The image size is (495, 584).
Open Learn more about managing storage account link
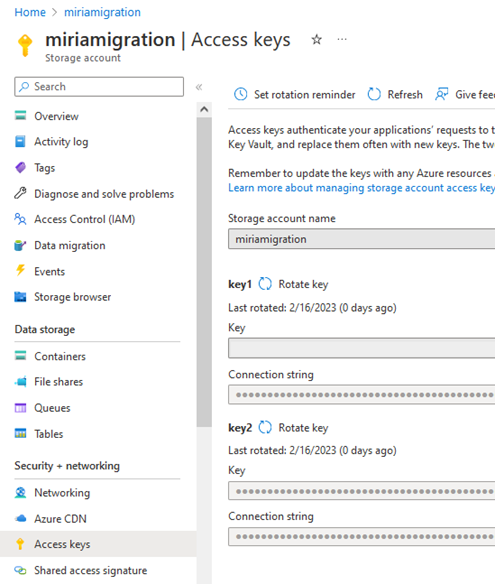click(x=361, y=188)
